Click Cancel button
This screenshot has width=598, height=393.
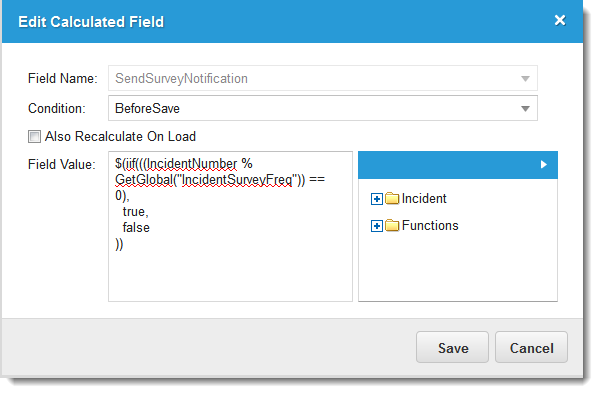[531, 347]
